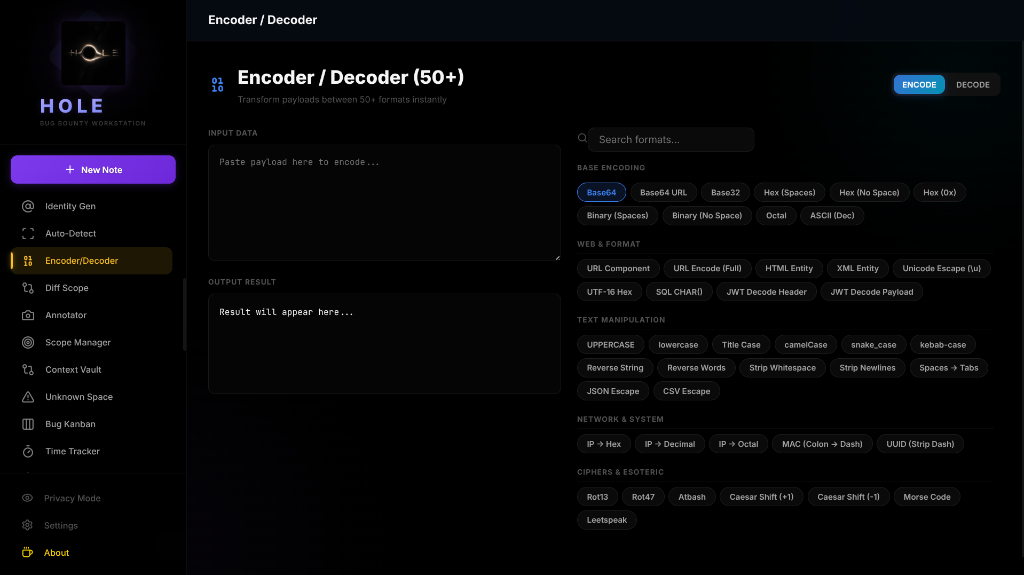Click the Settings gear icon
Viewport: 1024px width, 575px height.
click(27, 525)
